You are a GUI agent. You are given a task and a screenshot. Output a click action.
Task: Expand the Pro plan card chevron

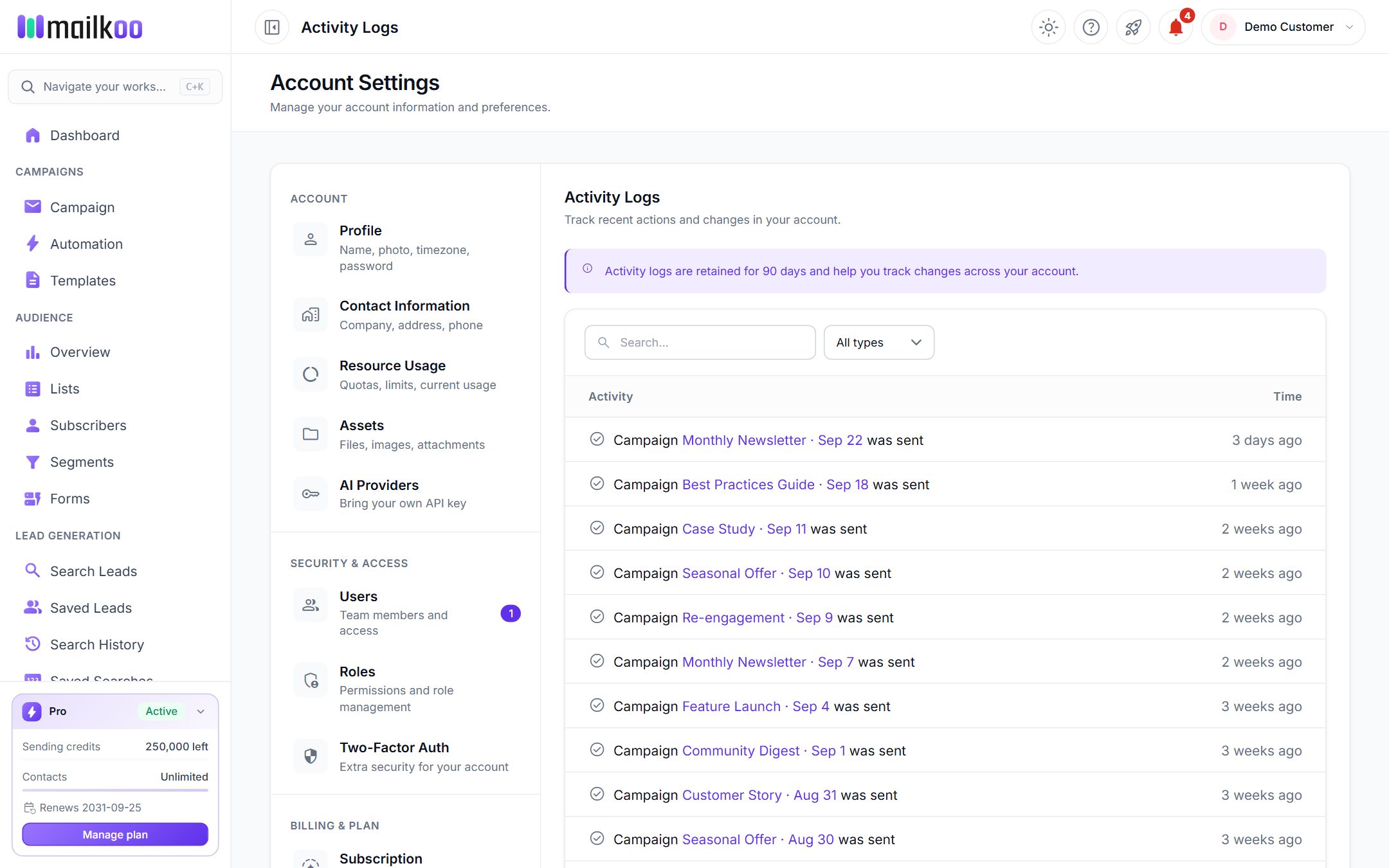click(x=201, y=711)
